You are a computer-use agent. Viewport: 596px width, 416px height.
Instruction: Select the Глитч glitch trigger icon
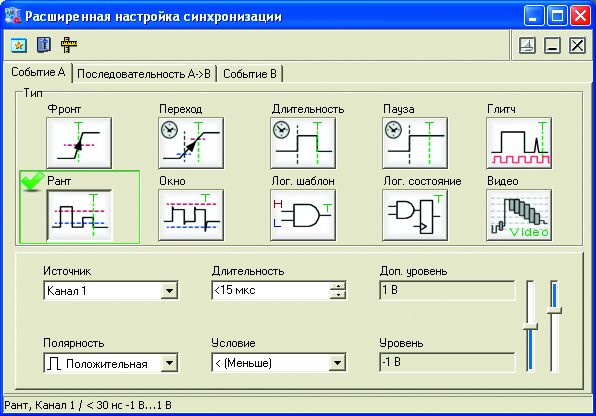tap(519, 143)
